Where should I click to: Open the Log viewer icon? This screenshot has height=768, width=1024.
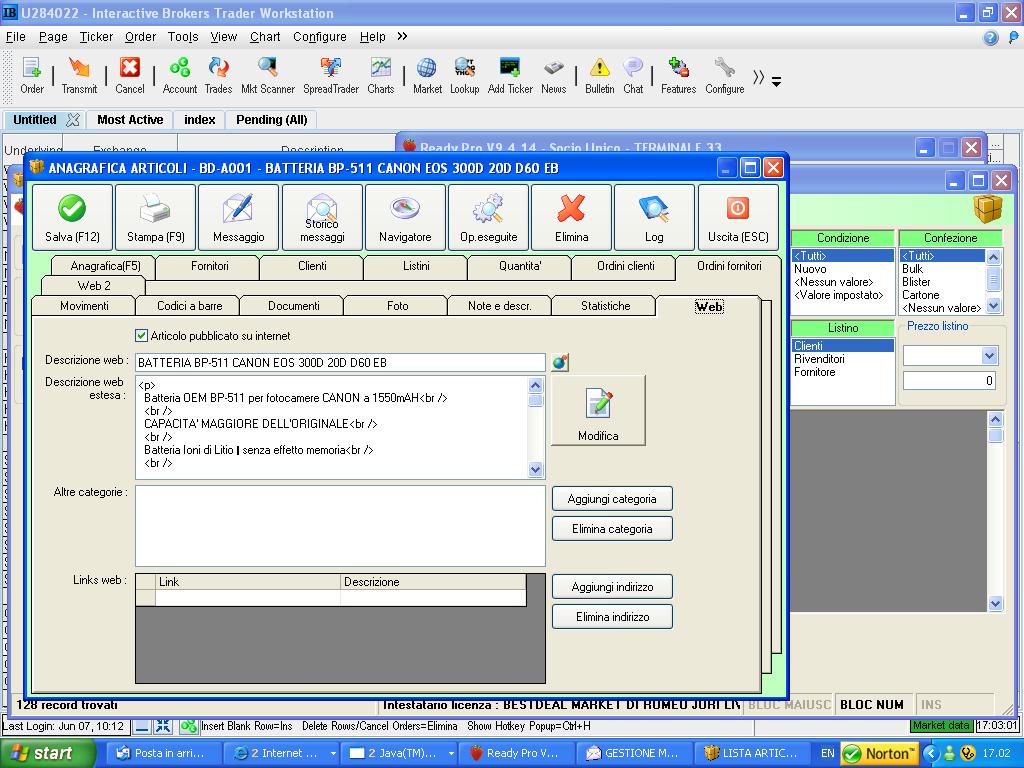(x=654, y=217)
